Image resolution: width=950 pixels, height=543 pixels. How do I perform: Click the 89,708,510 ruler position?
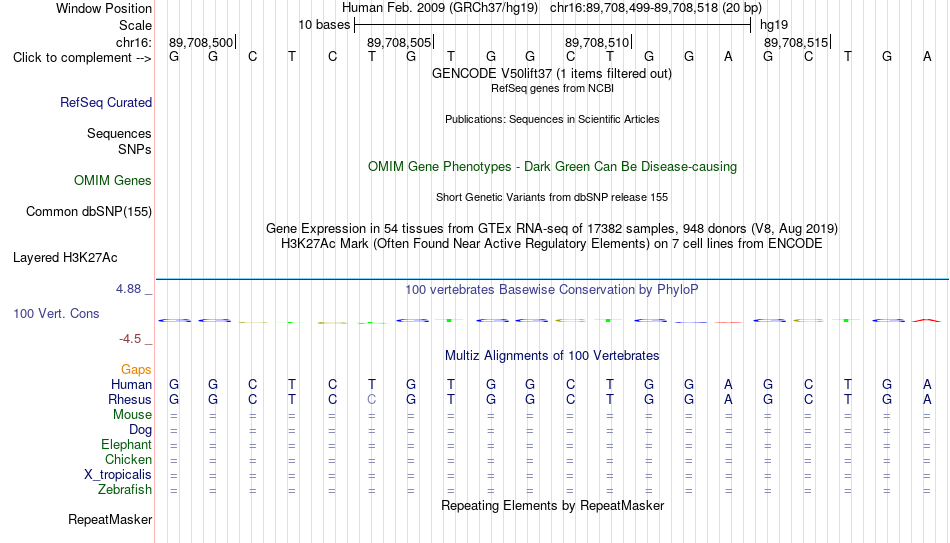click(x=597, y=42)
